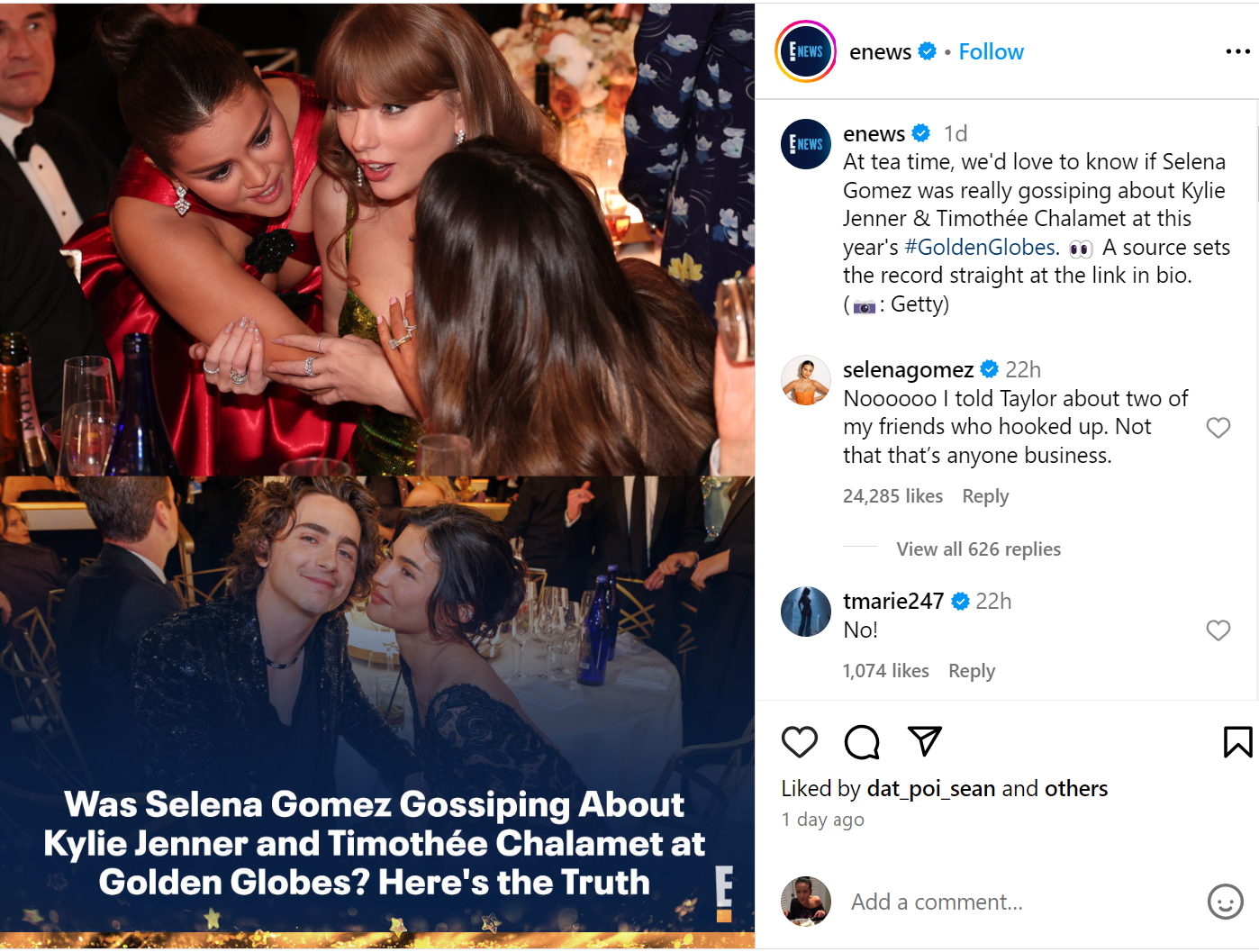Like tmarie247's comment
Image resolution: width=1259 pixels, height=952 pixels.
click(1218, 630)
